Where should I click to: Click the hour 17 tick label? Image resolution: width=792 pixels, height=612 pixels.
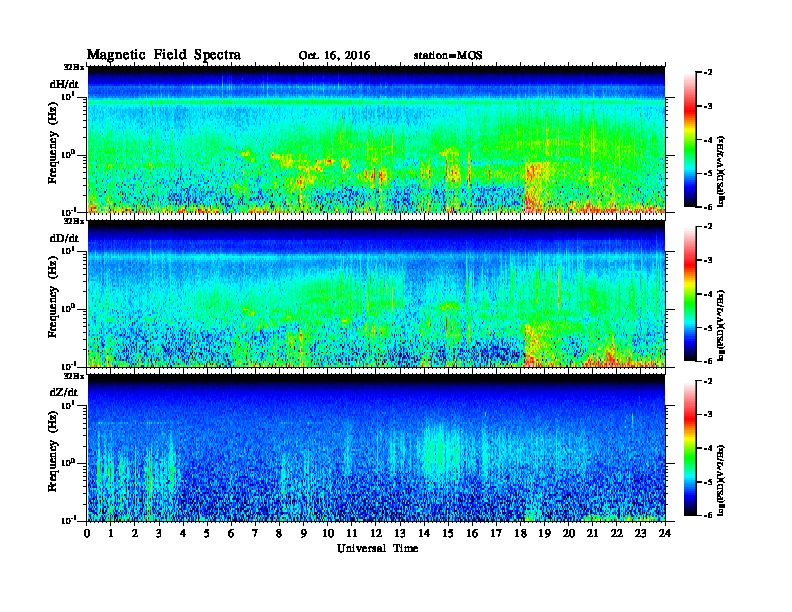coord(496,533)
